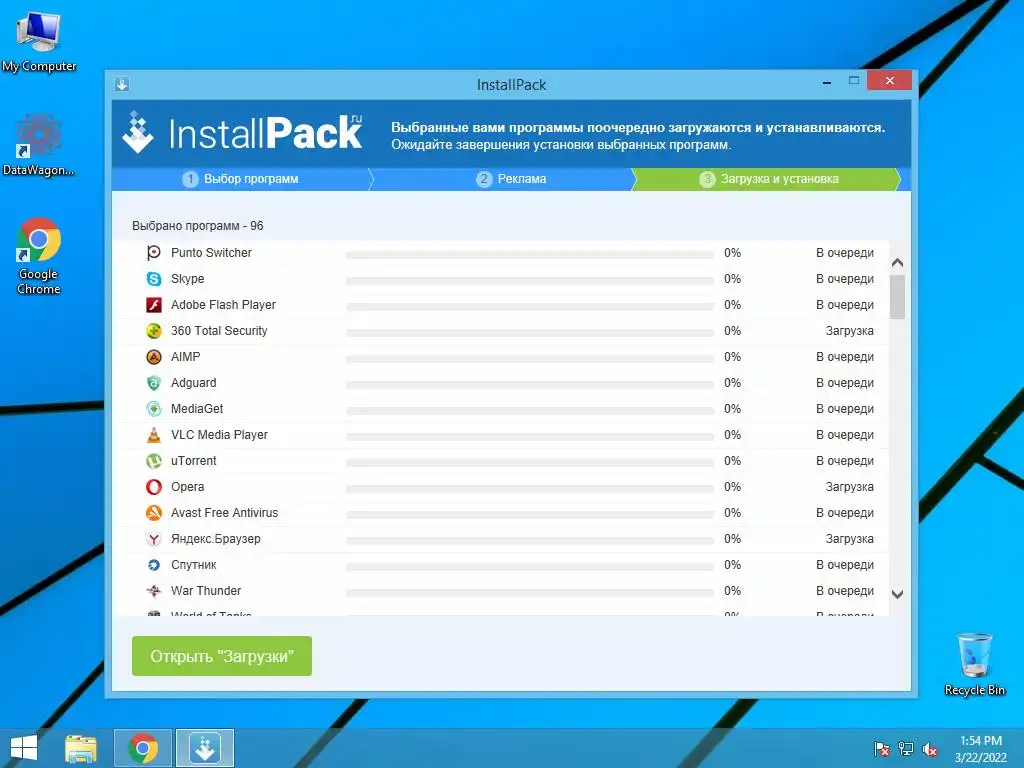Click the Adguard shield icon
Image resolution: width=1024 pixels, height=768 pixels.
click(x=153, y=383)
